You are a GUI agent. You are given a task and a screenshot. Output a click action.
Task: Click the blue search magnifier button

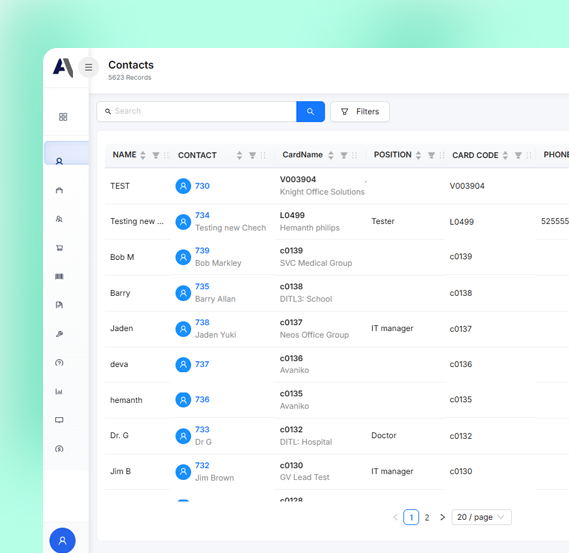(x=310, y=111)
